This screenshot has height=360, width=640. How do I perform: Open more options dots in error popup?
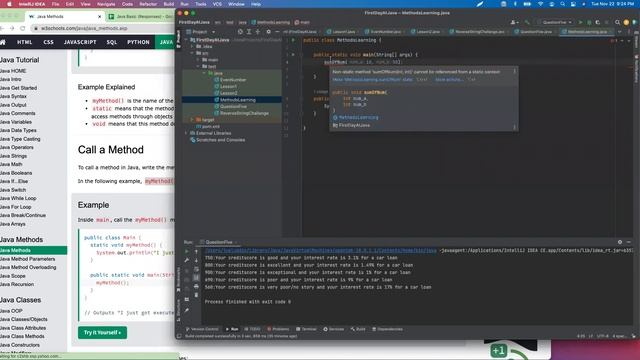click(x=514, y=71)
